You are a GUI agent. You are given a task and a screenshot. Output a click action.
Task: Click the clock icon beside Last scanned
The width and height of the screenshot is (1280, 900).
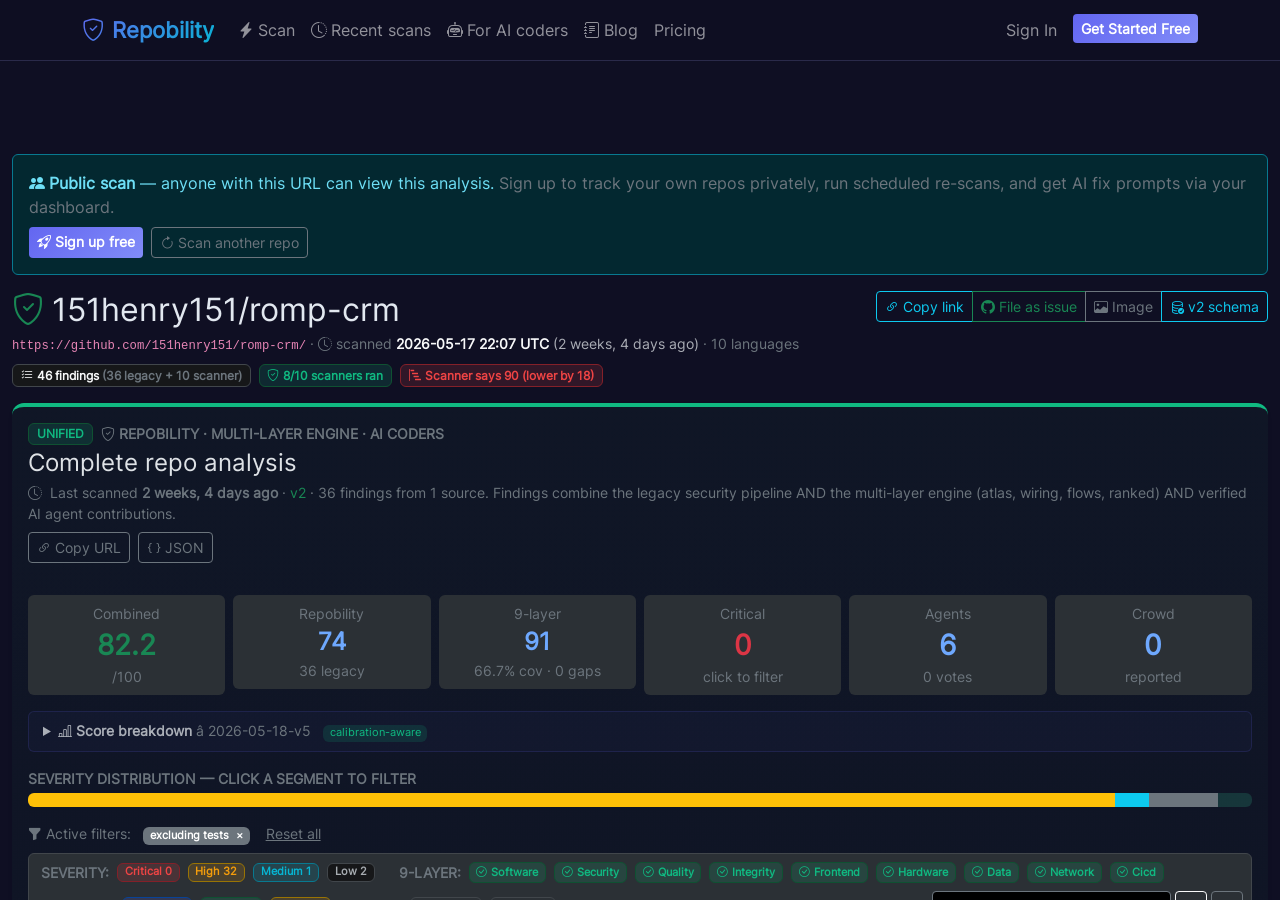35,493
